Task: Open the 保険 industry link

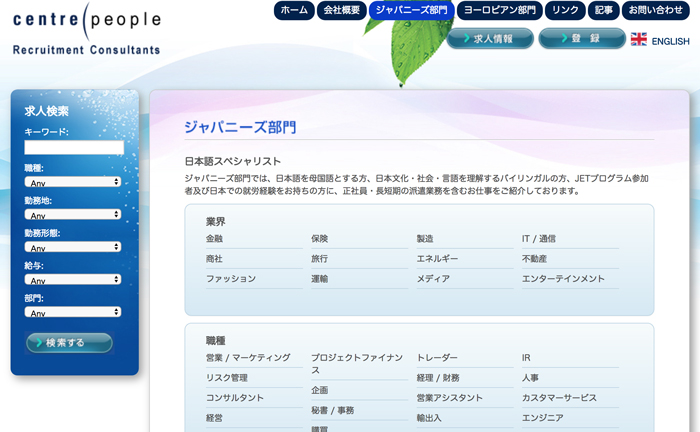Action: [x=320, y=239]
